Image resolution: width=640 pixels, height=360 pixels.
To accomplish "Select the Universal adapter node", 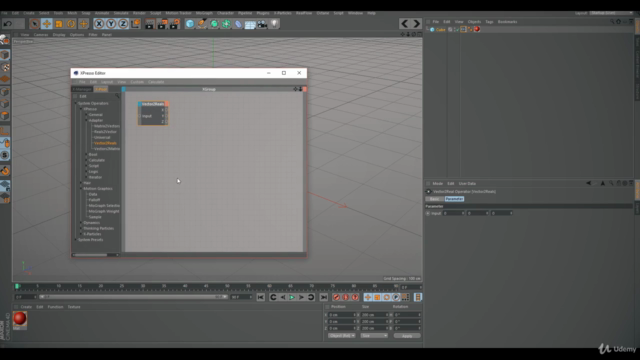I will point(102,138).
